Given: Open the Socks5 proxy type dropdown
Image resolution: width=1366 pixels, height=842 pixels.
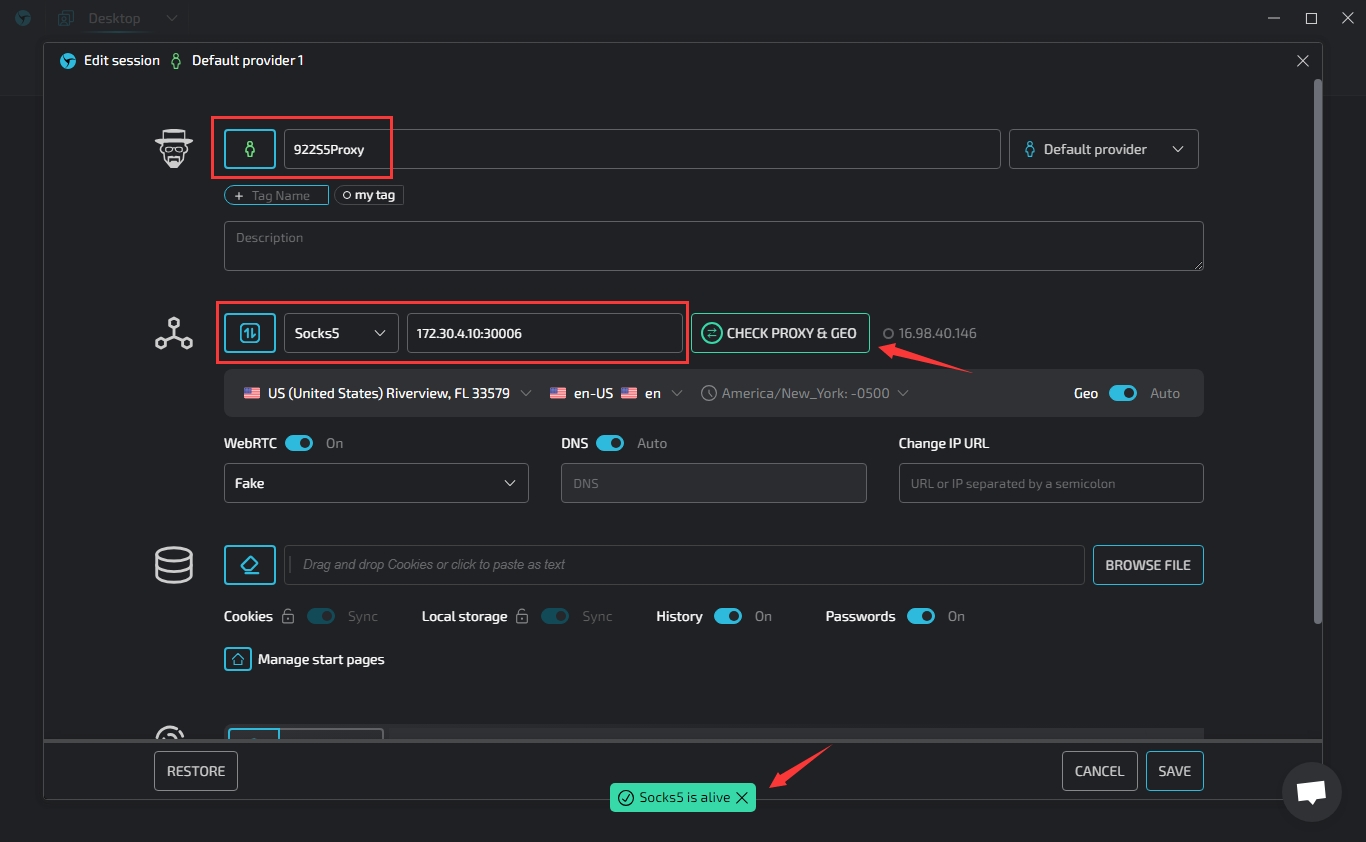Looking at the screenshot, I should pyautogui.click(x=340, y=333).
